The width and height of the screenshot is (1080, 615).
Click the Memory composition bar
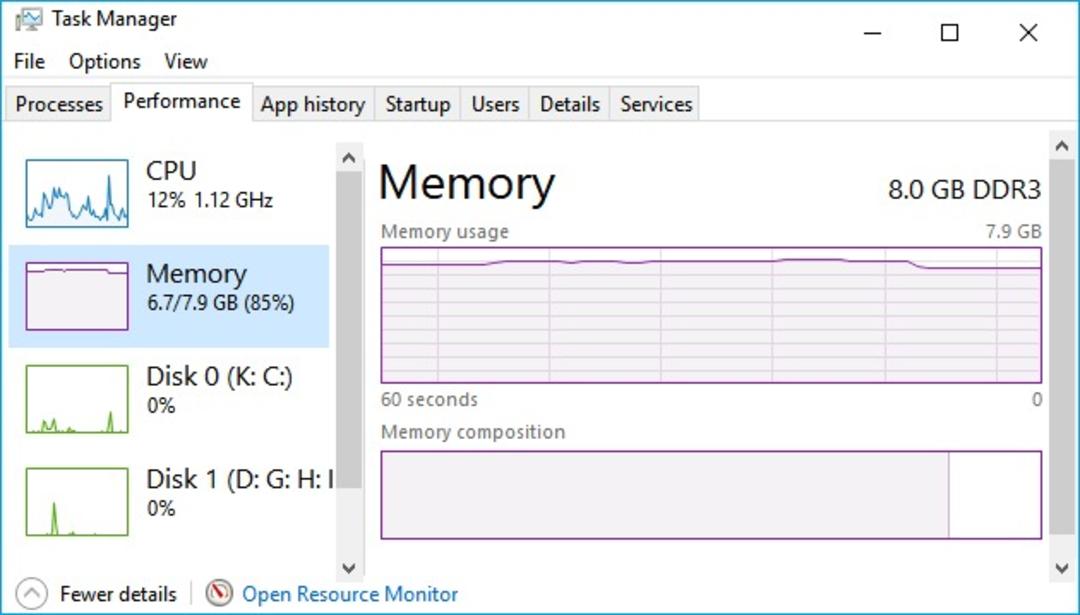(711, 494)
